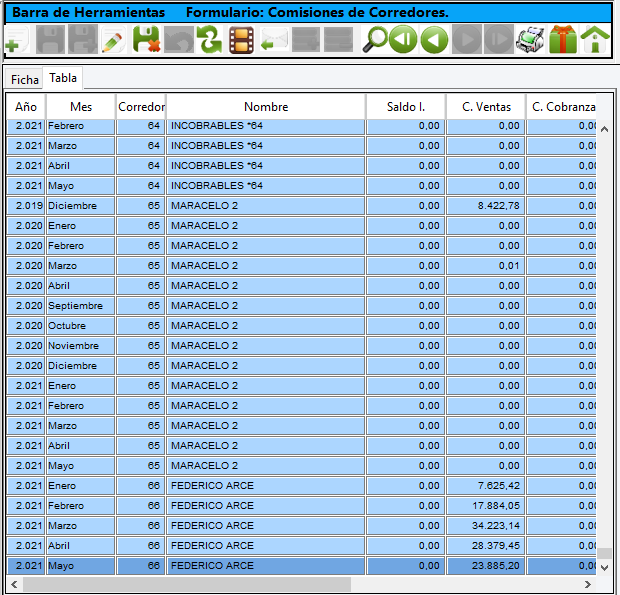The image size is (620, 595).
Task: Switch to the Ficha tab
Action: pos(25,80)
